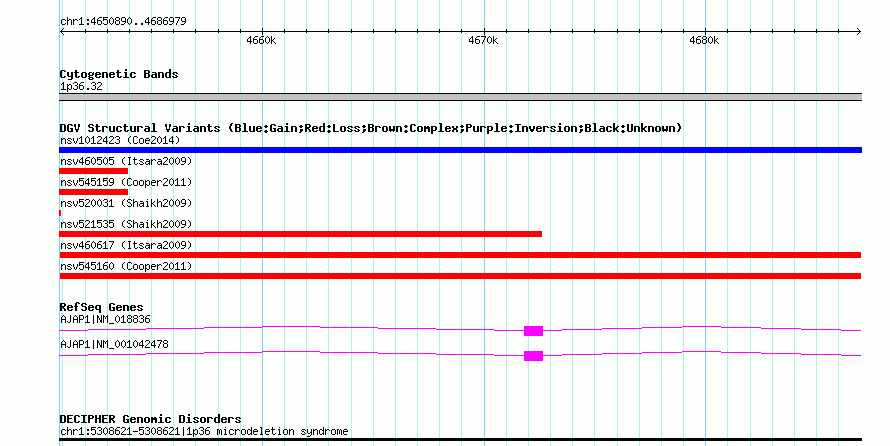Click the red nsv545159 loss bar
Image resolution: width=890 pixels, height=446 pixels.
click(94, 192)
